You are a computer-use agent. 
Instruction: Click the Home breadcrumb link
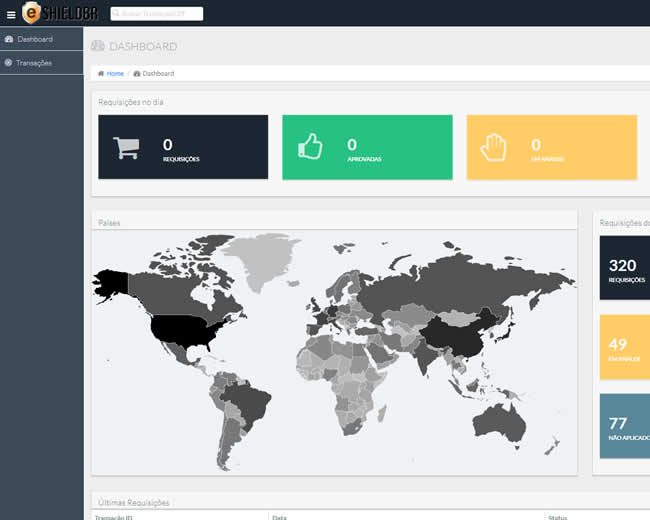(x=115, y=74)
